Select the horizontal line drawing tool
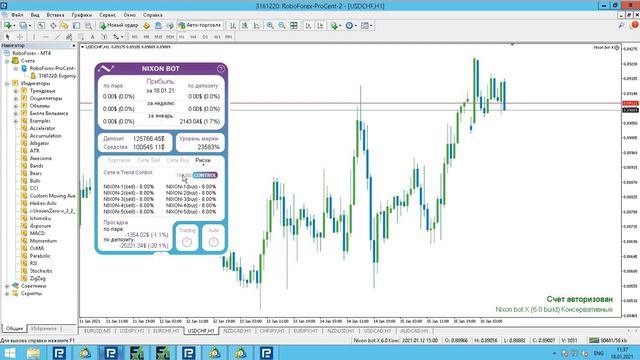 click(46, 37)
